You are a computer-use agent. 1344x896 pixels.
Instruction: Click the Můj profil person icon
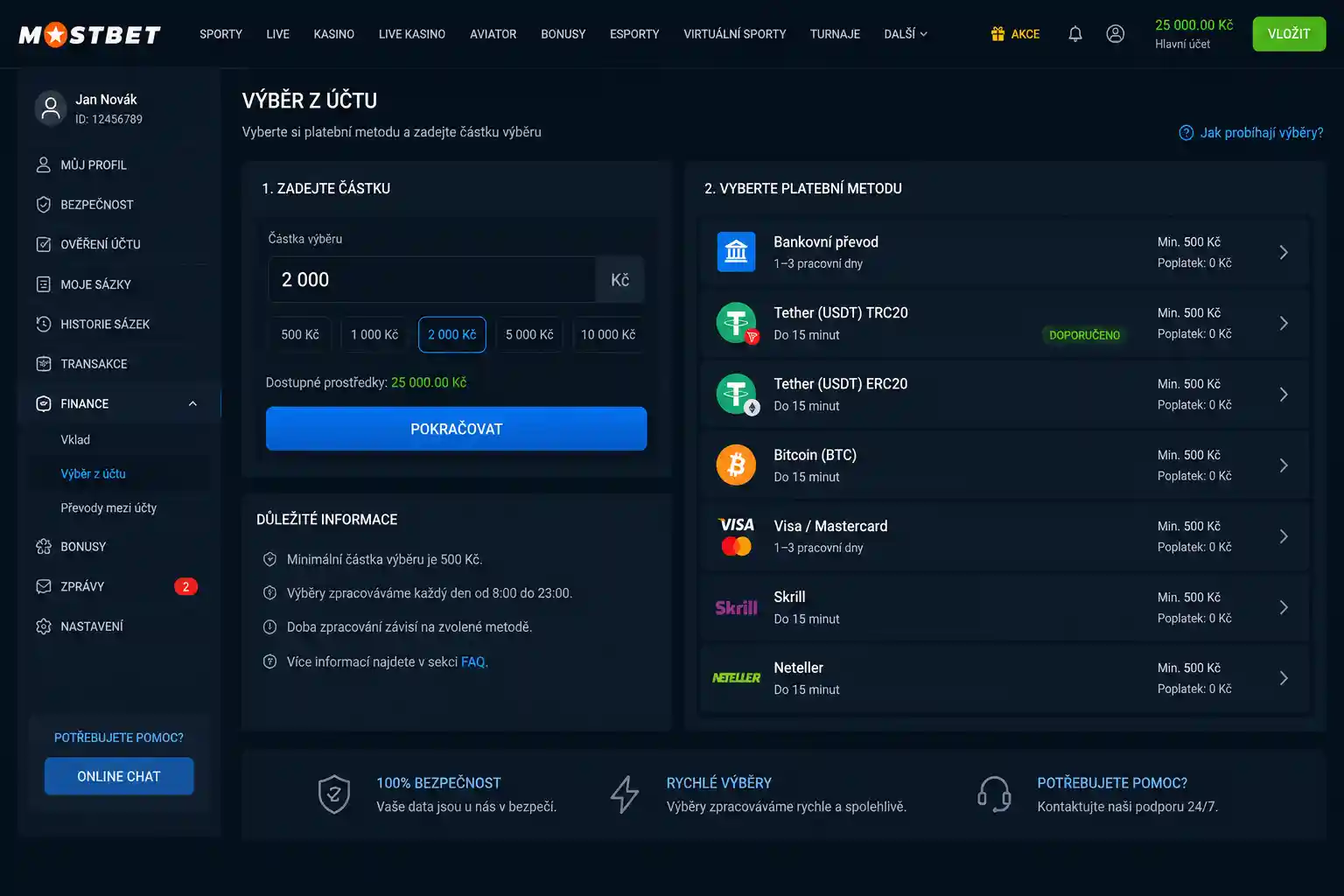(44, 164)
